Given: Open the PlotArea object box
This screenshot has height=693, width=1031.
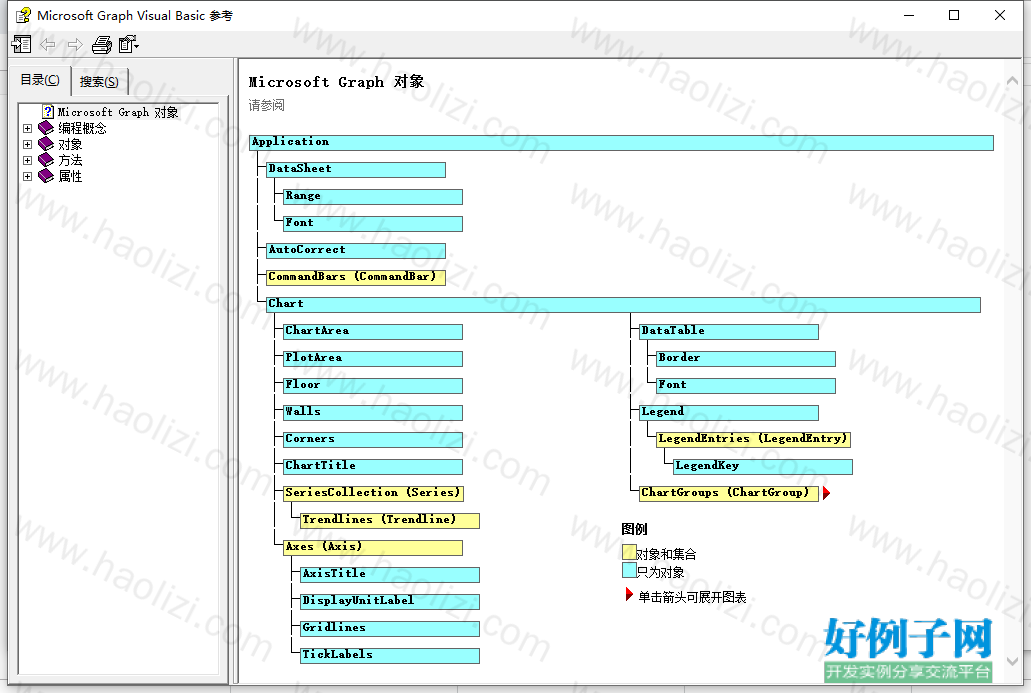Looking at the screenshot, I should click(373, 358).
